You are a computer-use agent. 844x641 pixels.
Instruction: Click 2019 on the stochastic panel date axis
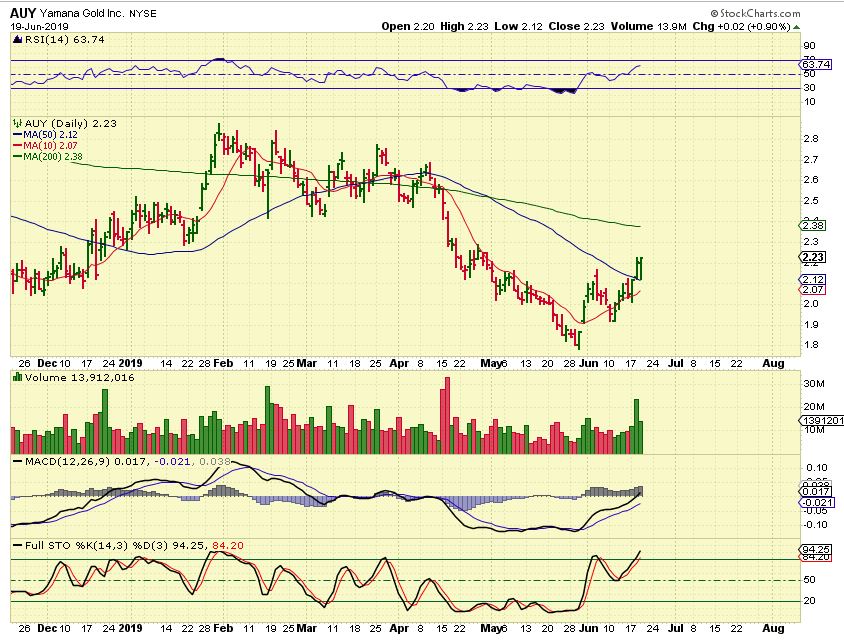tap(130, 628)
